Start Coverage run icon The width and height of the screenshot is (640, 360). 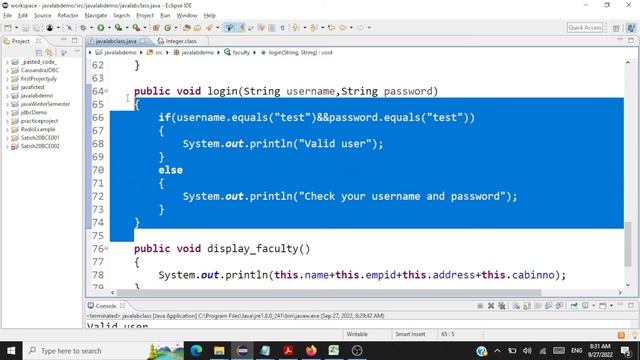[x=118, y=28]
